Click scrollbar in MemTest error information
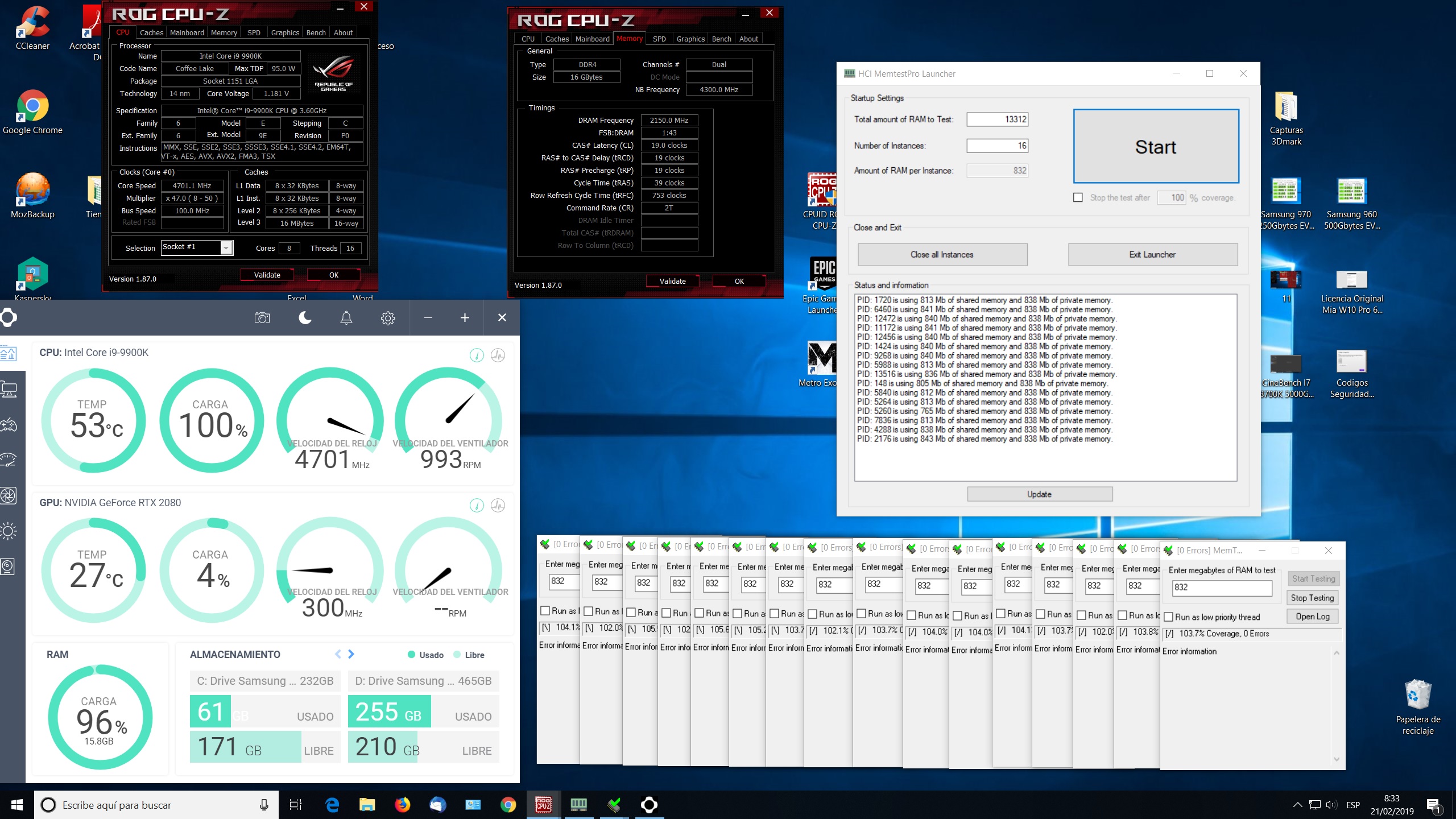 (x=1337, y=706)
